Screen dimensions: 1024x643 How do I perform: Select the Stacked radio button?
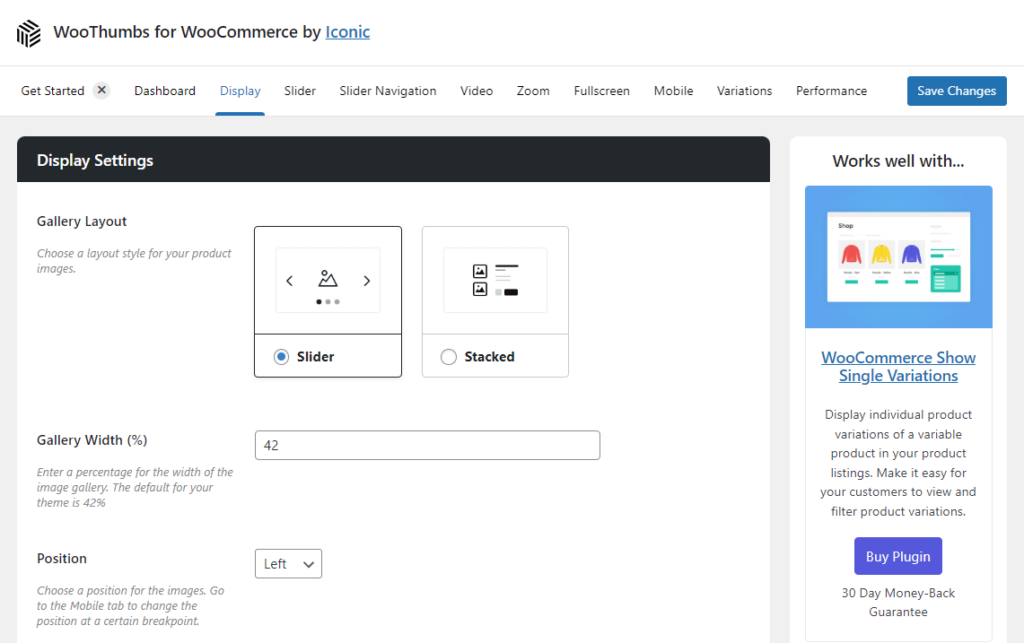coord(448,357)
